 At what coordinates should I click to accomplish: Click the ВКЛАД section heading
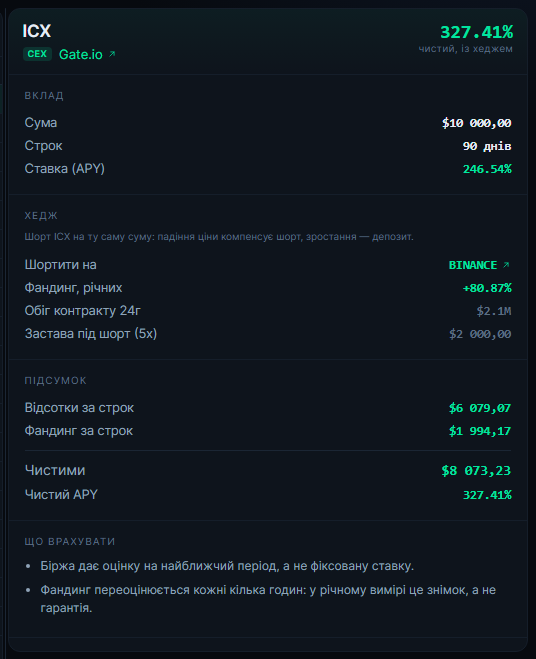44,96
